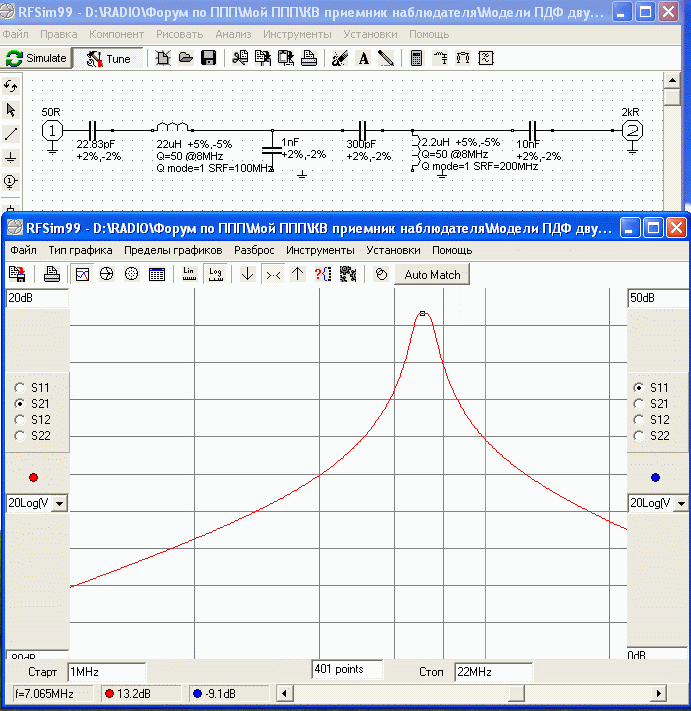Click the Simulate button
The image size is (691, 711).
(36, 58)
